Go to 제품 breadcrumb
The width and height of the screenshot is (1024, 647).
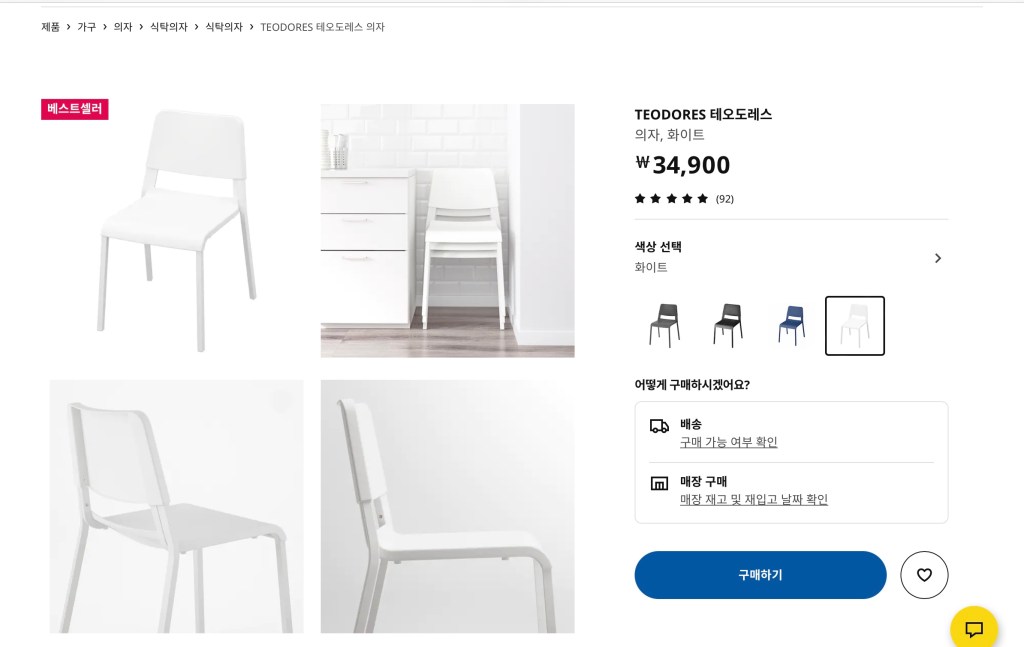50,27
